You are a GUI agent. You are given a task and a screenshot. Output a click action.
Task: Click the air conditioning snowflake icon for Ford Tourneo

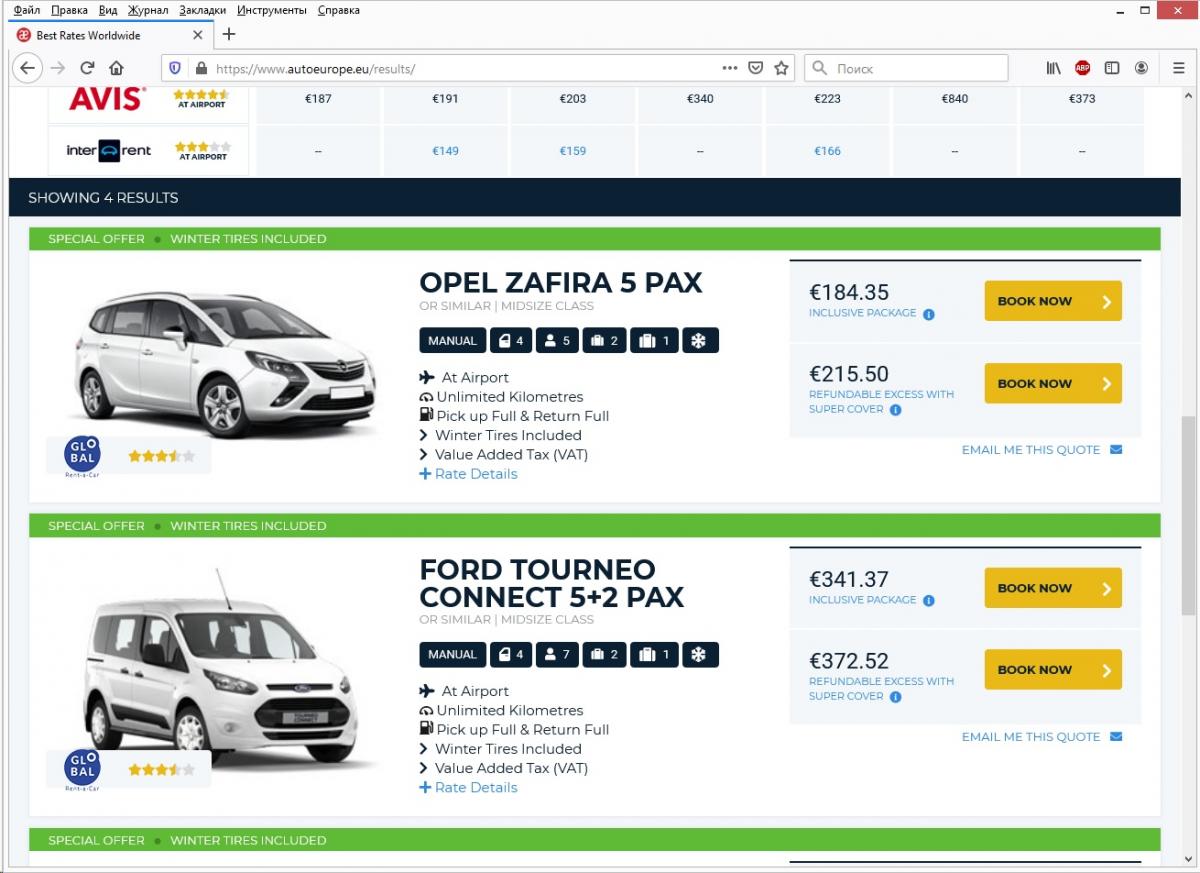[700, 655]
